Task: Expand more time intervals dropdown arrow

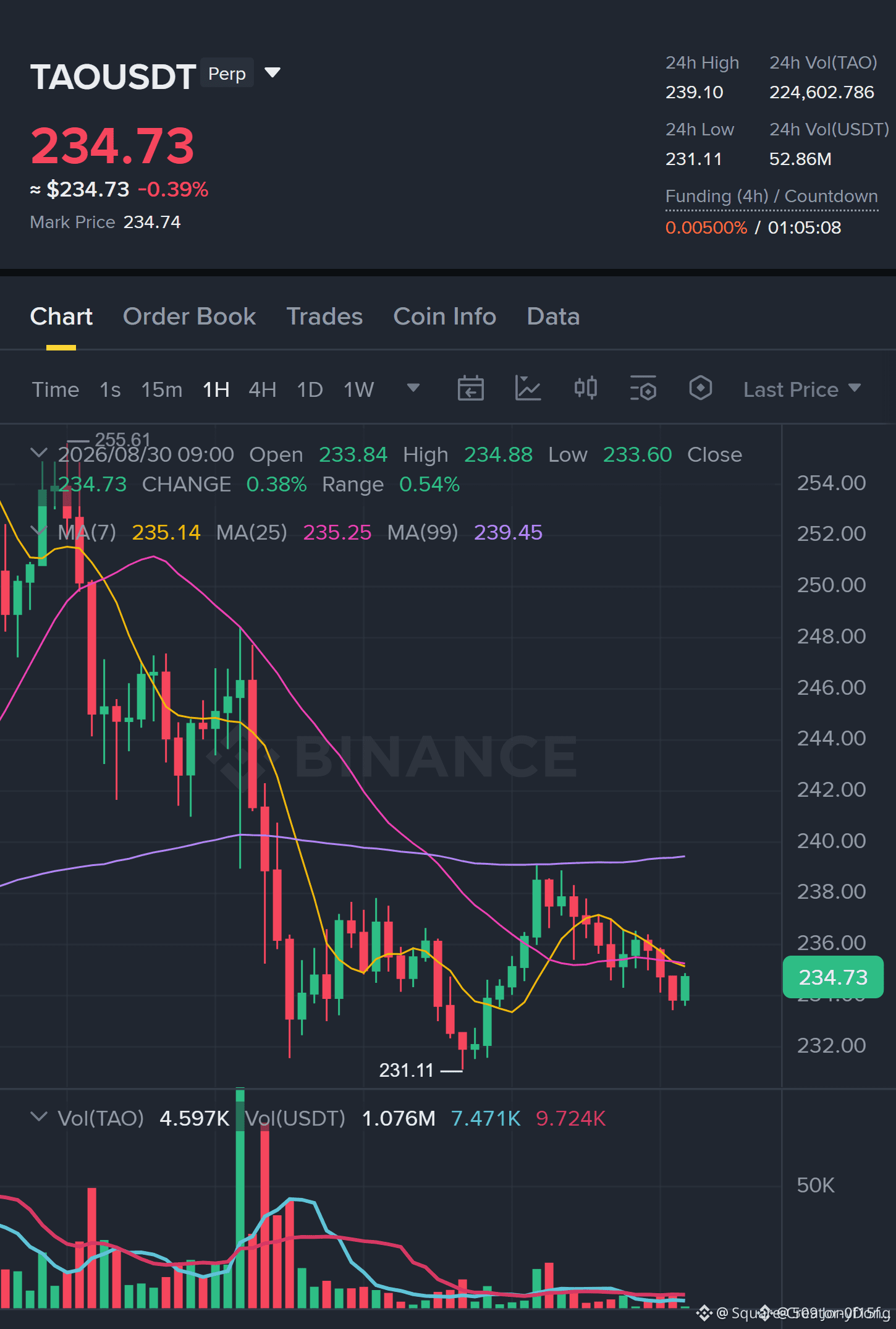Action: [413, 388]
